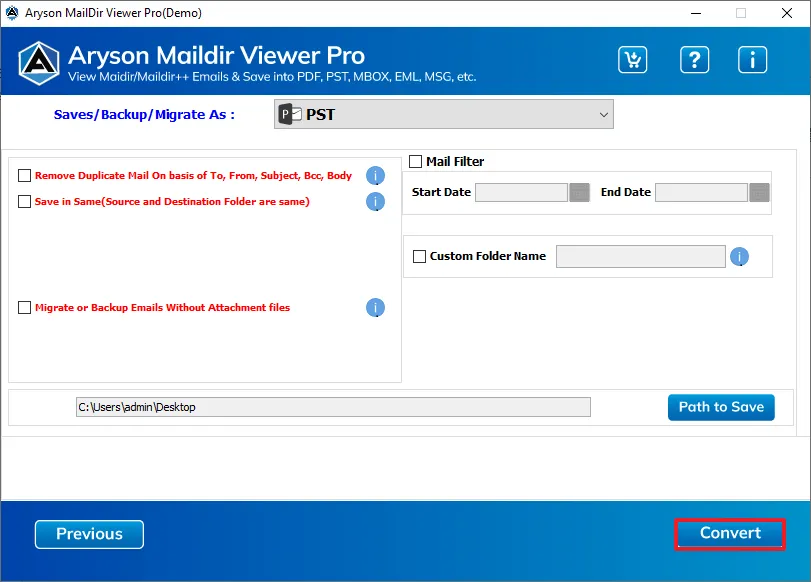
Task: Click the Aryson logo in the header
Action: click(39, 63)
